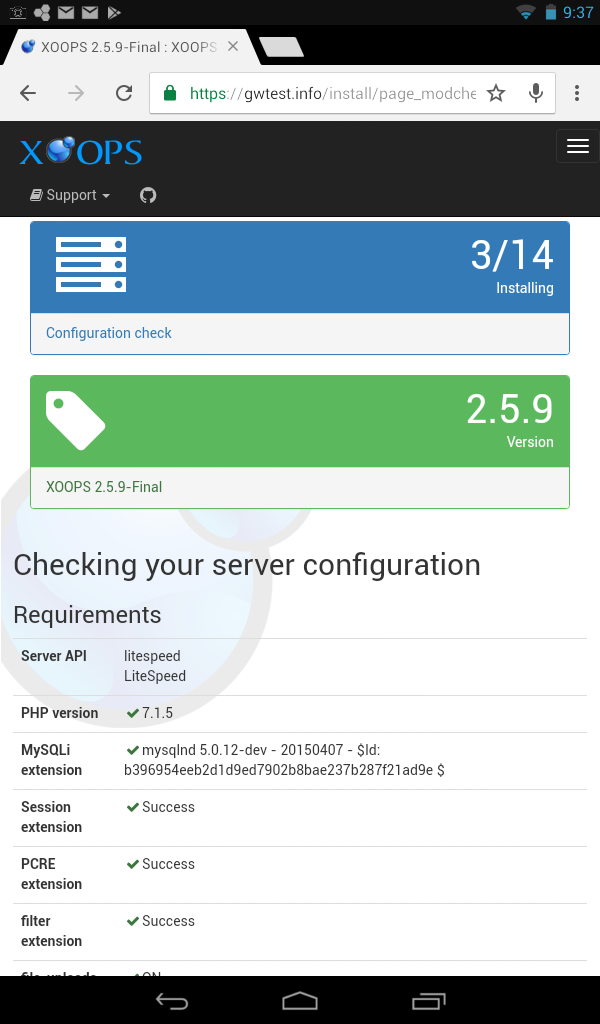Click the XOOPS 2.5.9-Final link
Viewport: 600px width, 1024px height.
tap(104, 487)
